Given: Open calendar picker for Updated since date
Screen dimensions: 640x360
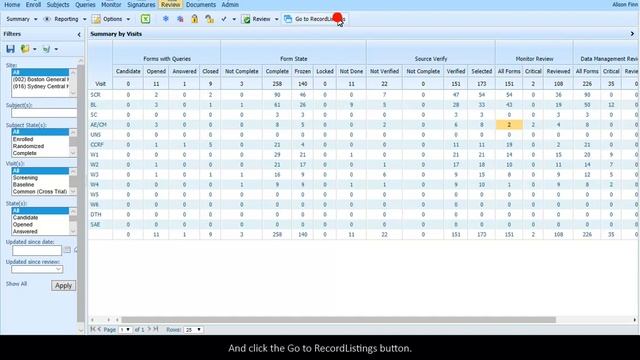Looking at the screenshot, I should pos(67,250).
